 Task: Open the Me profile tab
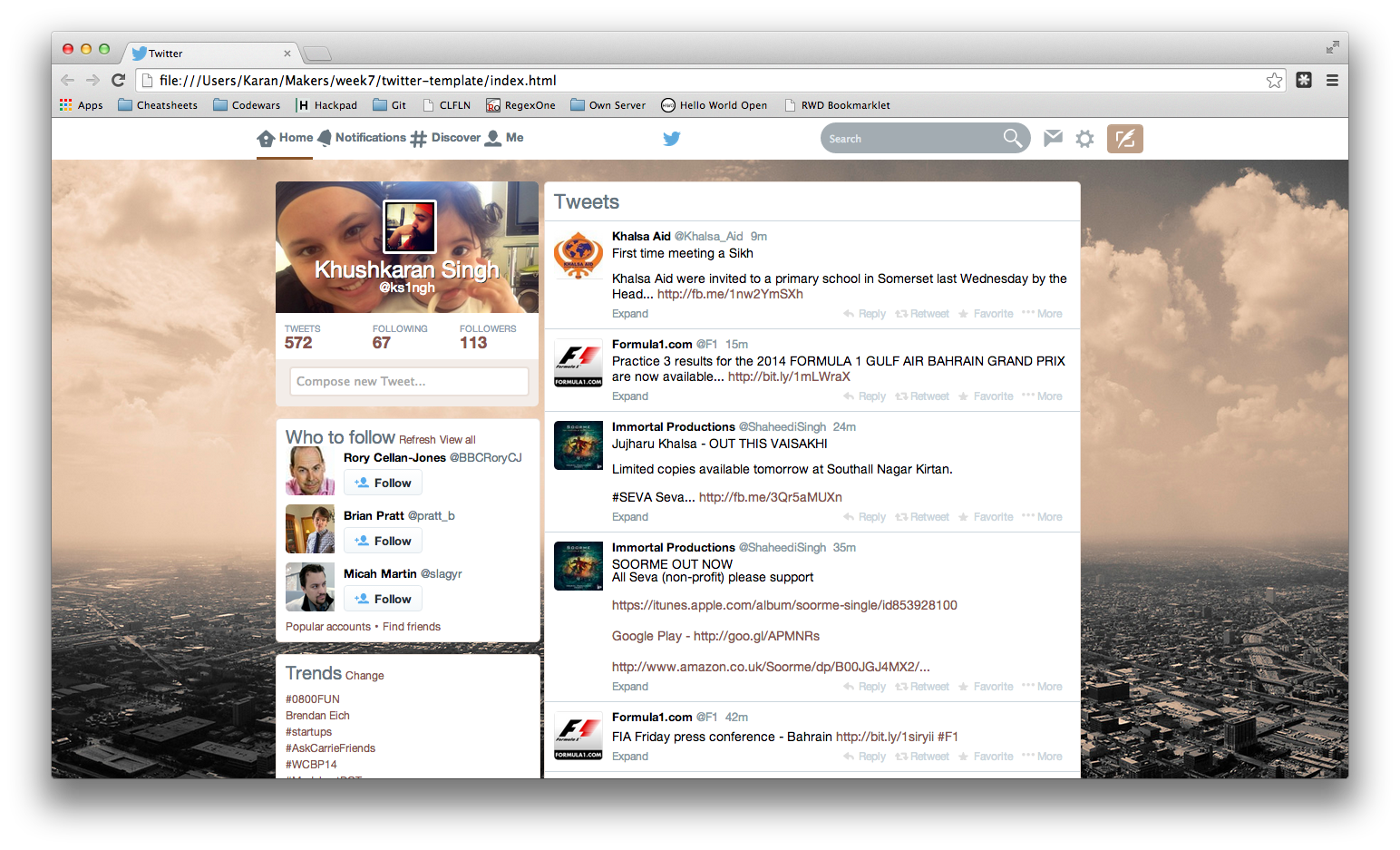click(x=504, y=138)
